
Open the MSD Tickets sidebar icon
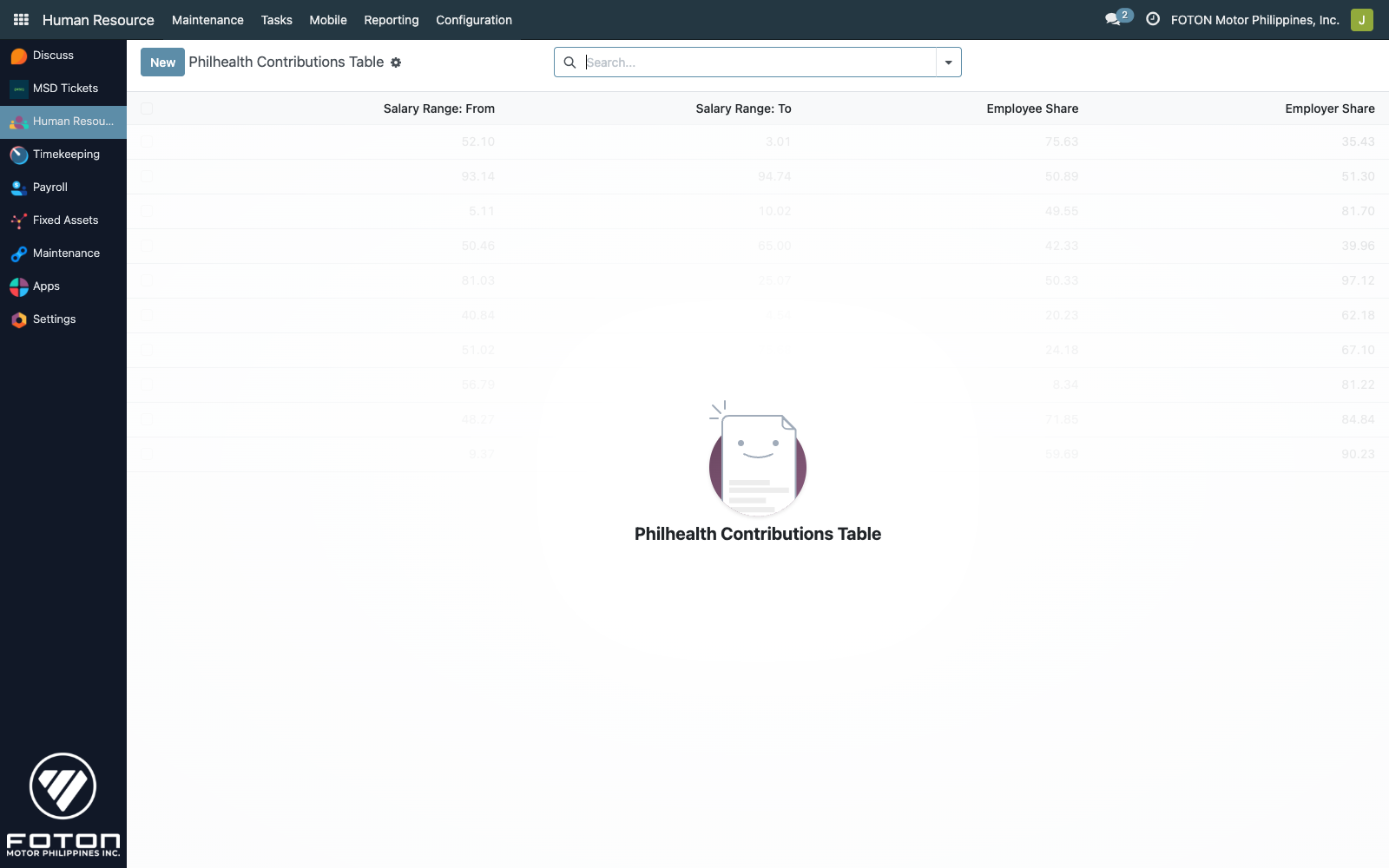point(19,89)
